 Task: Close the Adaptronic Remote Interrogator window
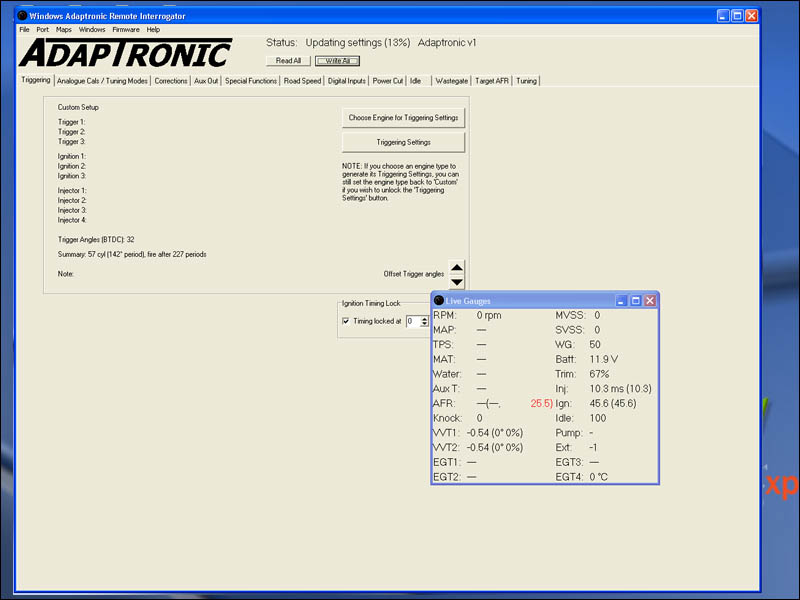click(751, 16)
